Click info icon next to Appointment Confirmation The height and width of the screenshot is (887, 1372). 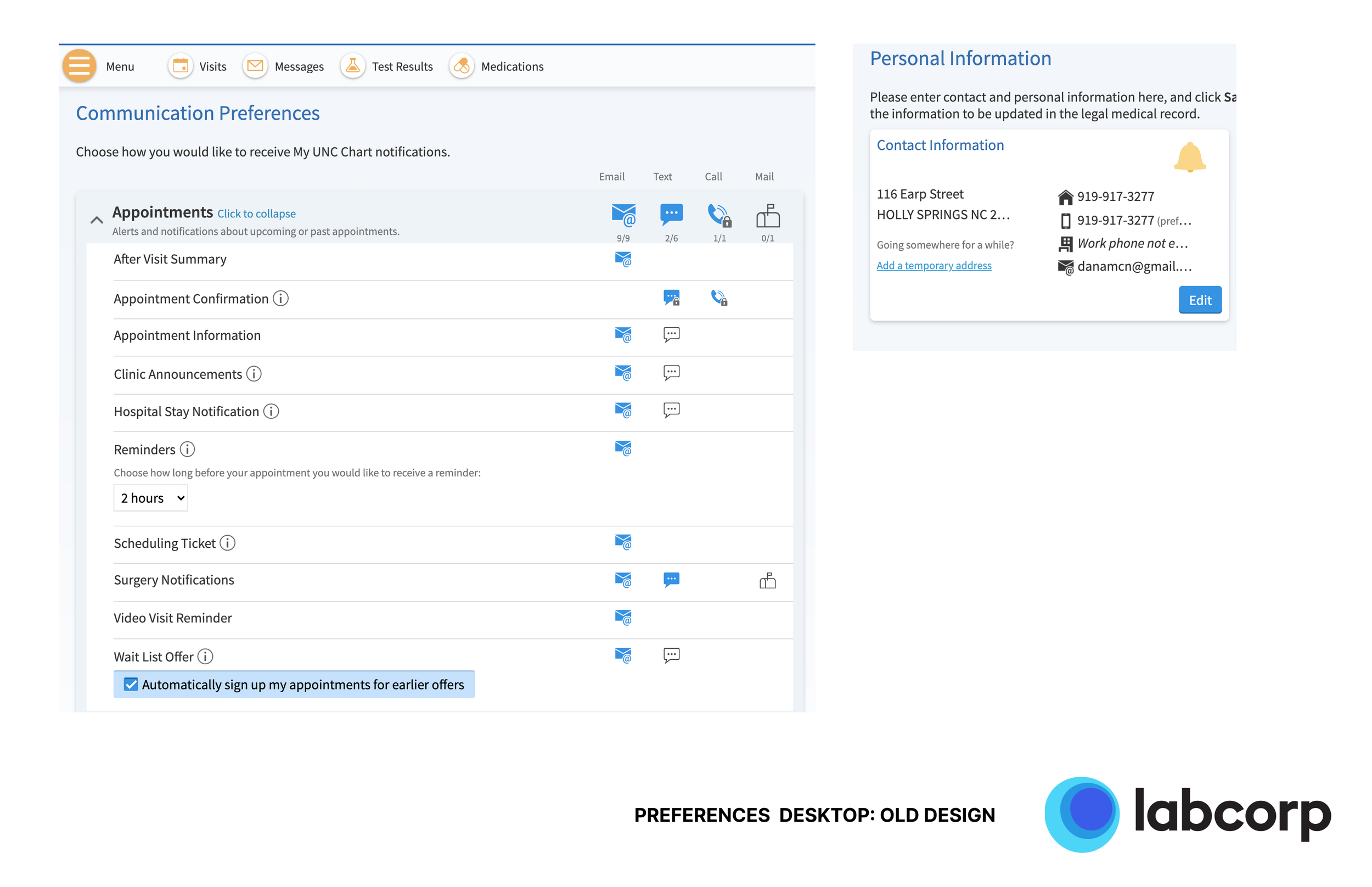click(x=280, y=299)
